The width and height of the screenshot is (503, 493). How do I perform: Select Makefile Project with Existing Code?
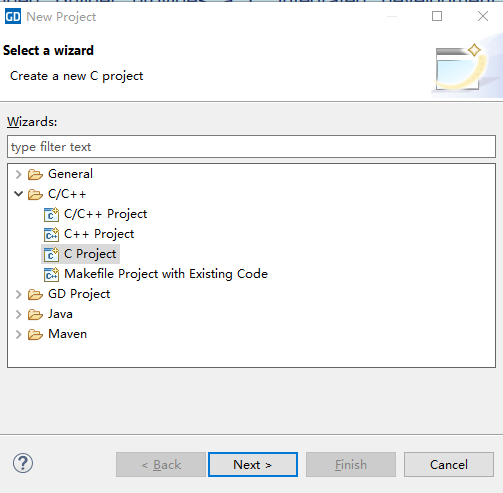(166, 274)
